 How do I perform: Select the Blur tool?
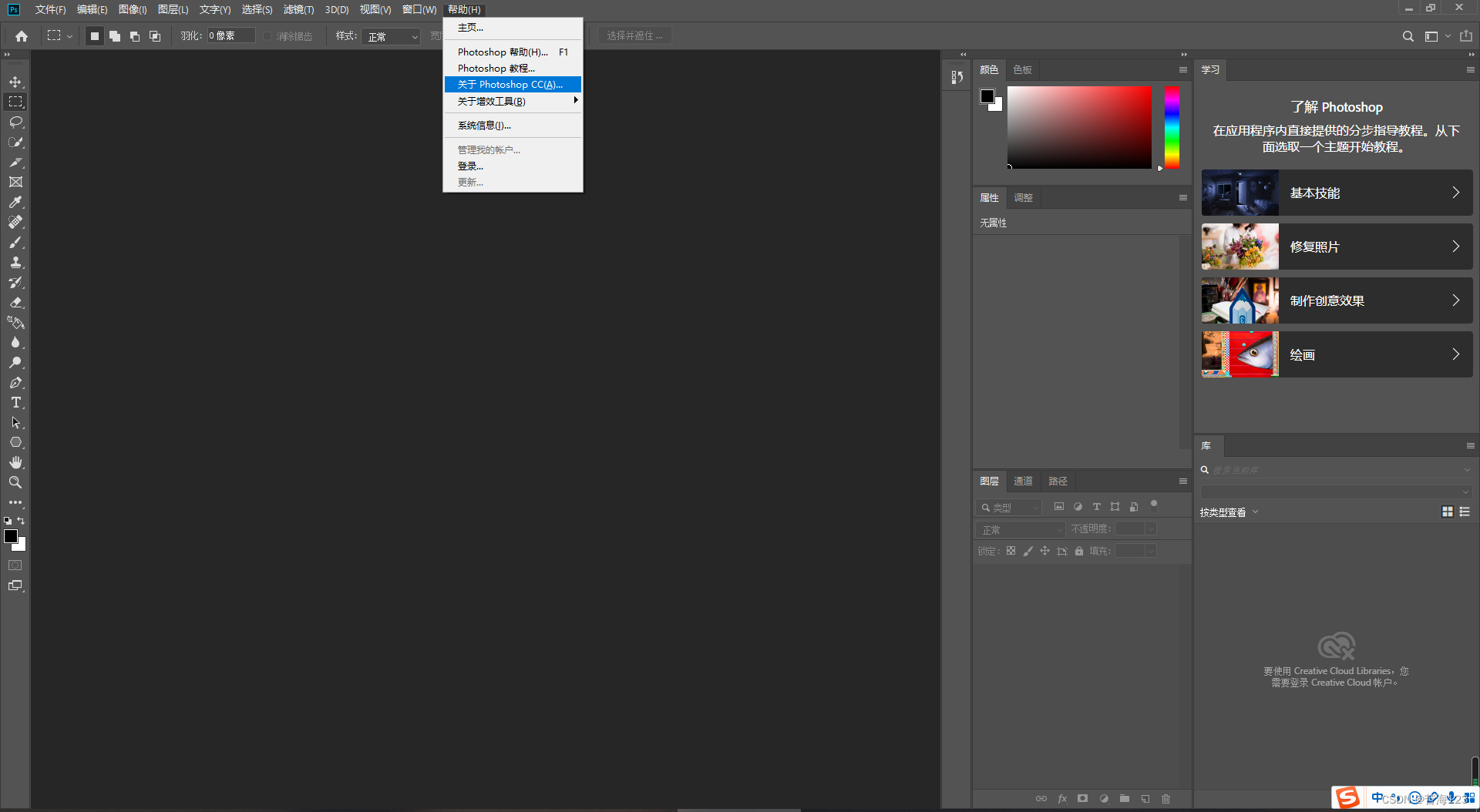click(15, 342)
